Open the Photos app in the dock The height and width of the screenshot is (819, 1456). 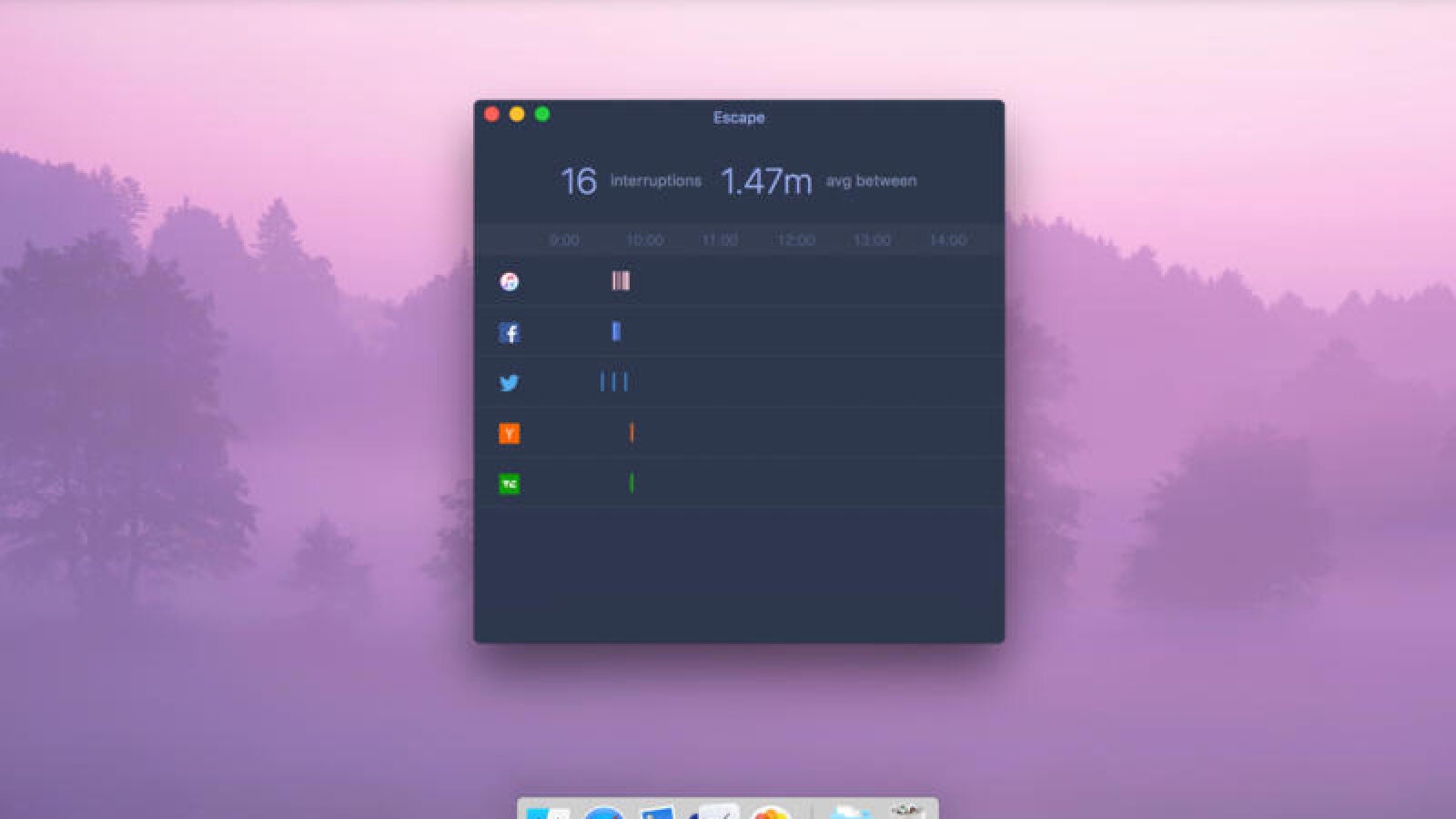point(771,812)
